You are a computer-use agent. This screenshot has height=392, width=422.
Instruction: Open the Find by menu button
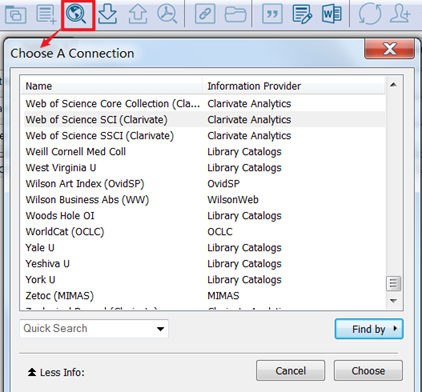tap(369, 329)
